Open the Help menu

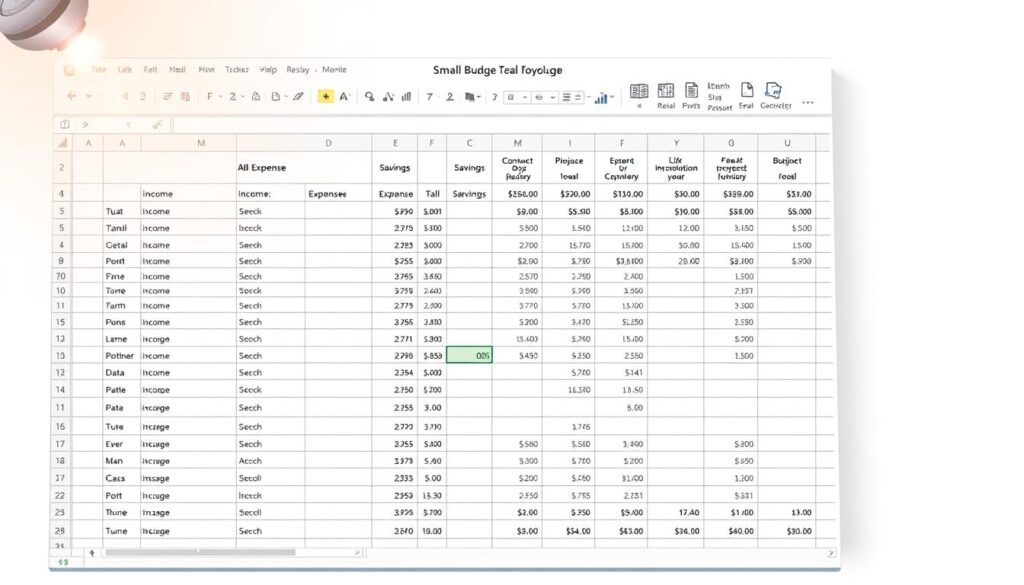tap(266, 69)
